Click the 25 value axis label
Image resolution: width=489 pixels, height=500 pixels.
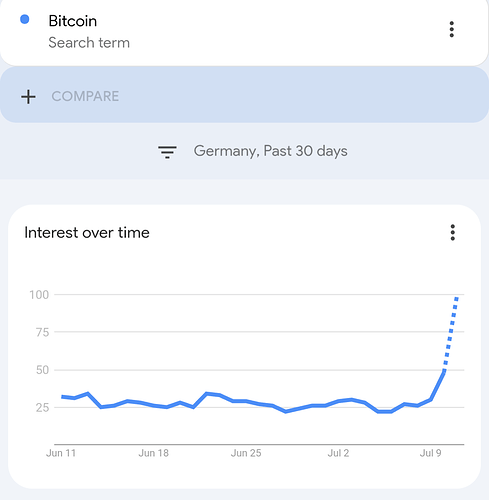[x=42, y=407]
